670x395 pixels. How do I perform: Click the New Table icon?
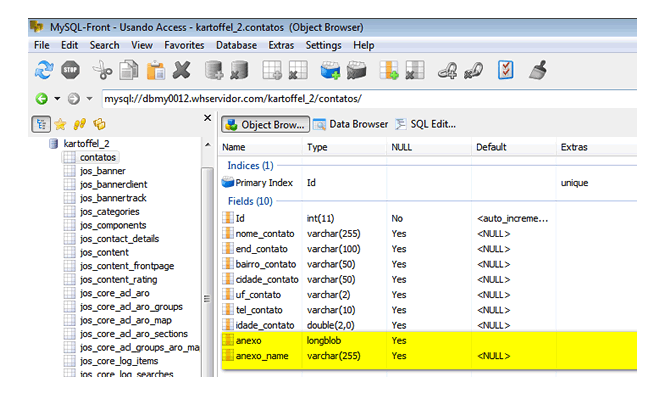[272, 70]
